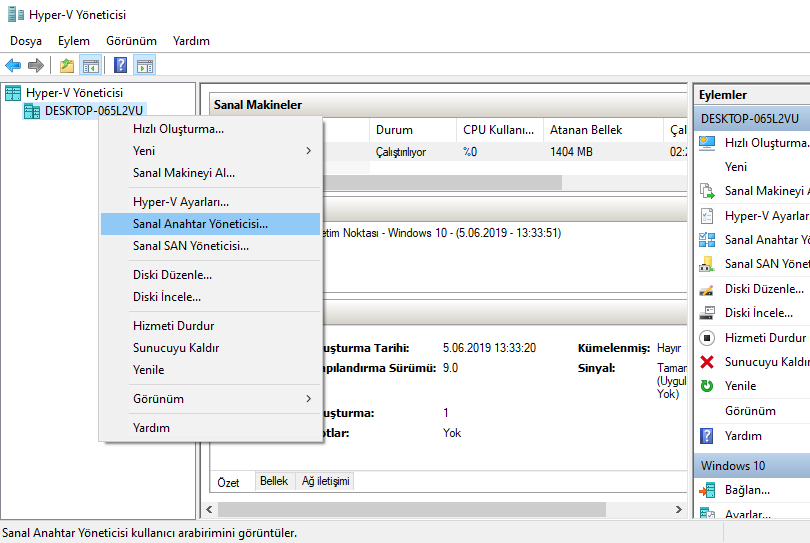Viewport: 810px width, 543px height.
Task: Select the Hyper-V Yöneticisi tree root node
Action: pos(74,93)
